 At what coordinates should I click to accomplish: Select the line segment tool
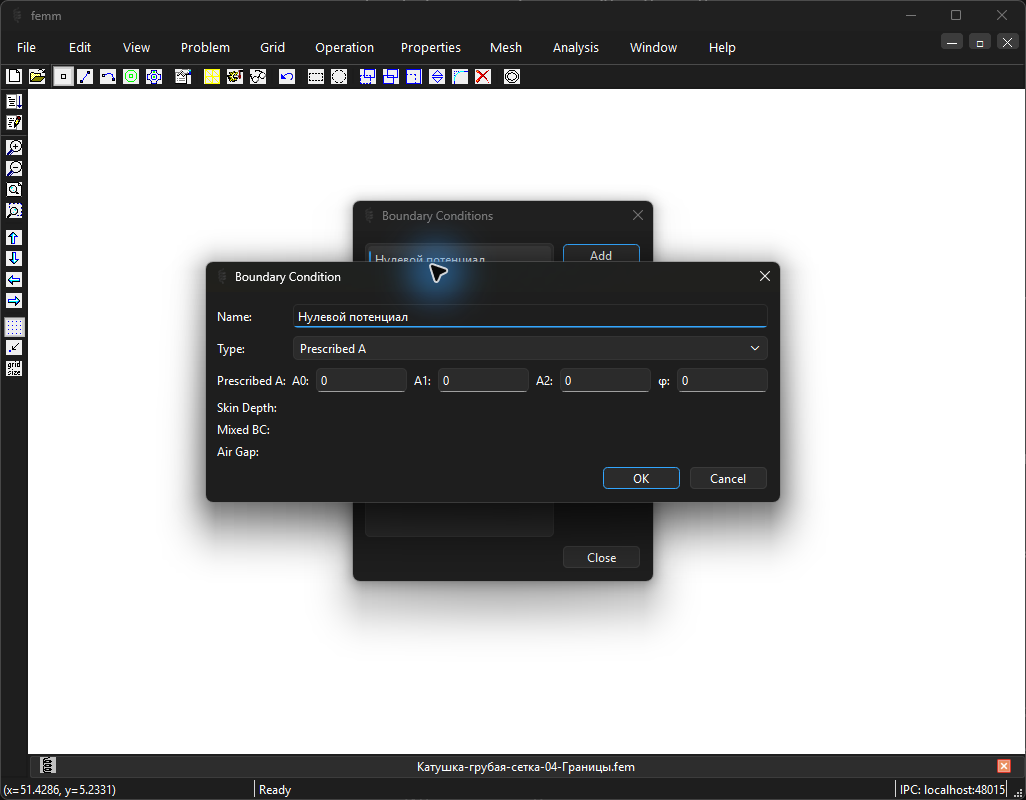coord(85,77)
